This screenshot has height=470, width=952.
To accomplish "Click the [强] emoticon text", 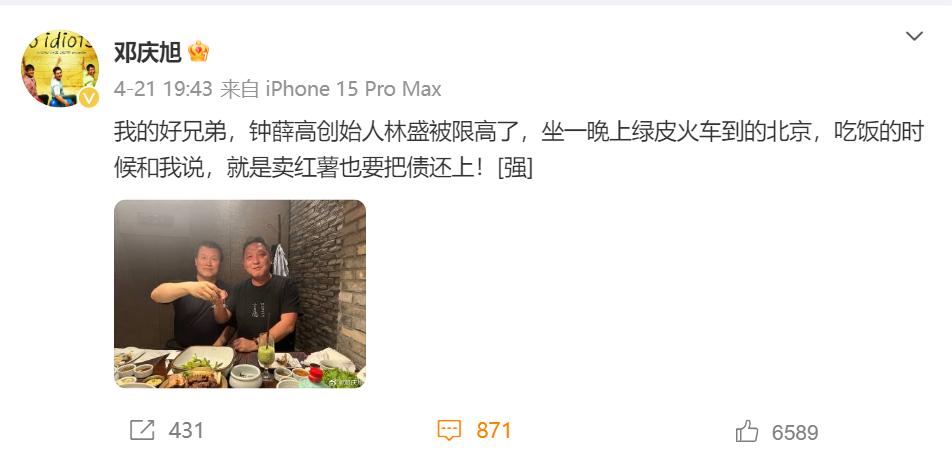I will point(515,168).
